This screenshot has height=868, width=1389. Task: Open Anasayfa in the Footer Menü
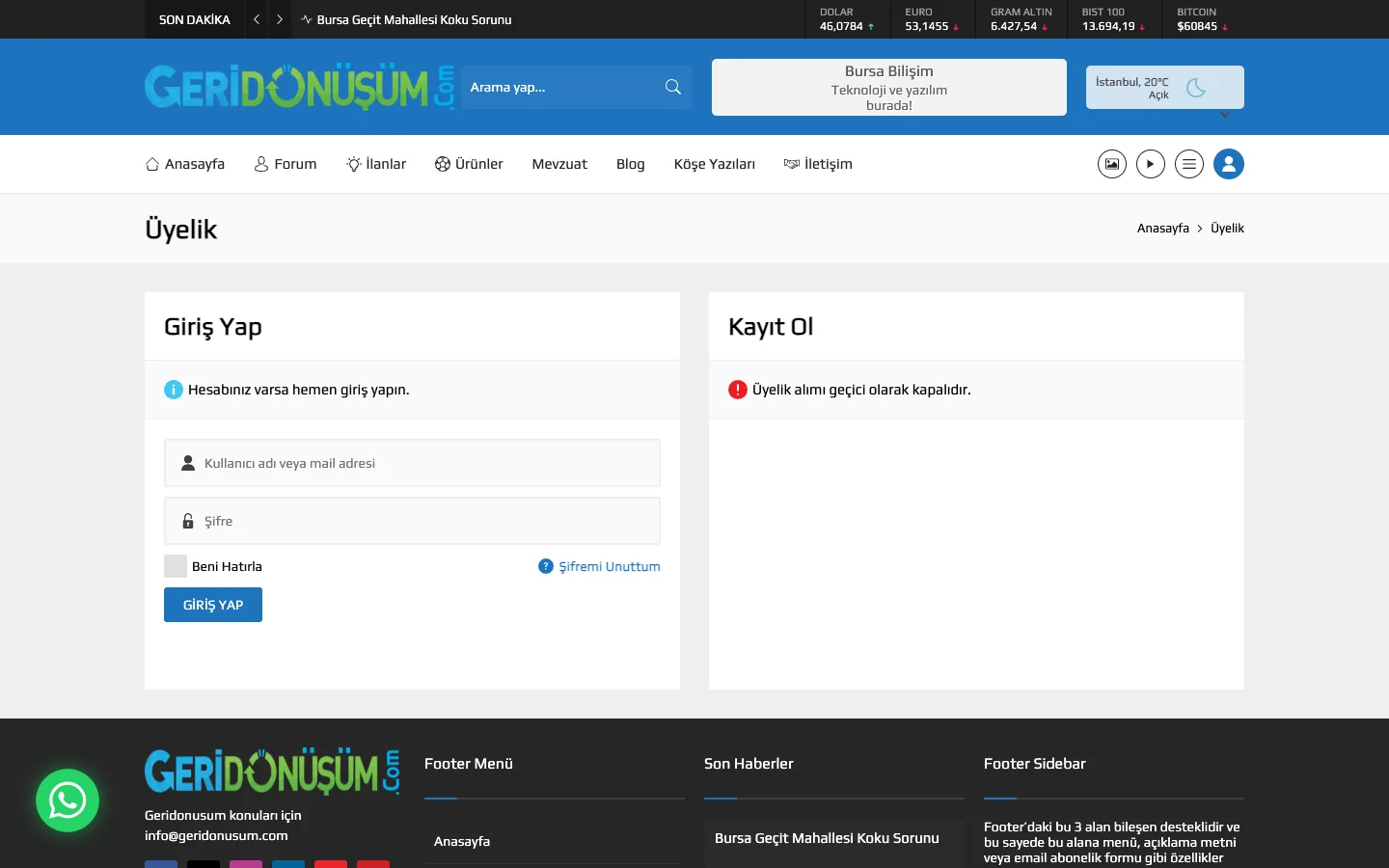(x=462, y=841)
